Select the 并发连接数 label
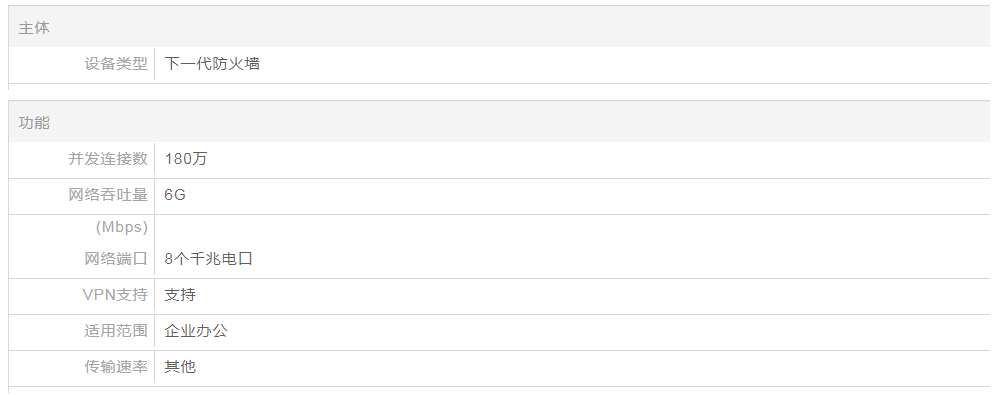This screenshot has height=395, width=998. click(108, 158)
